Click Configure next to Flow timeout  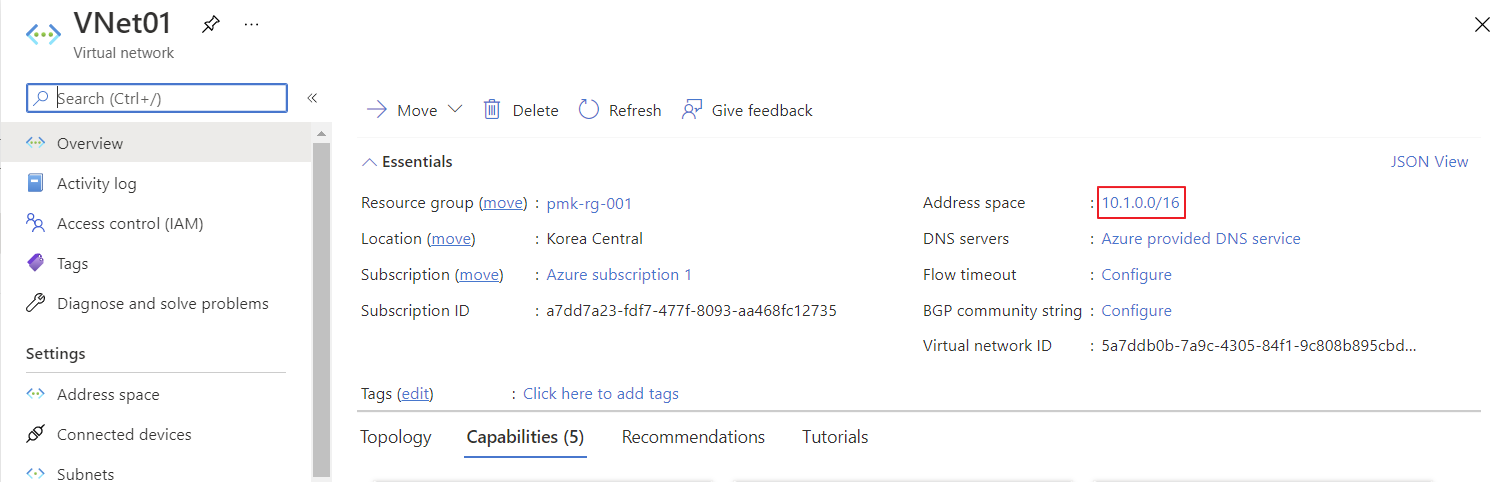pyautogui.click(x=1136, y=275)
